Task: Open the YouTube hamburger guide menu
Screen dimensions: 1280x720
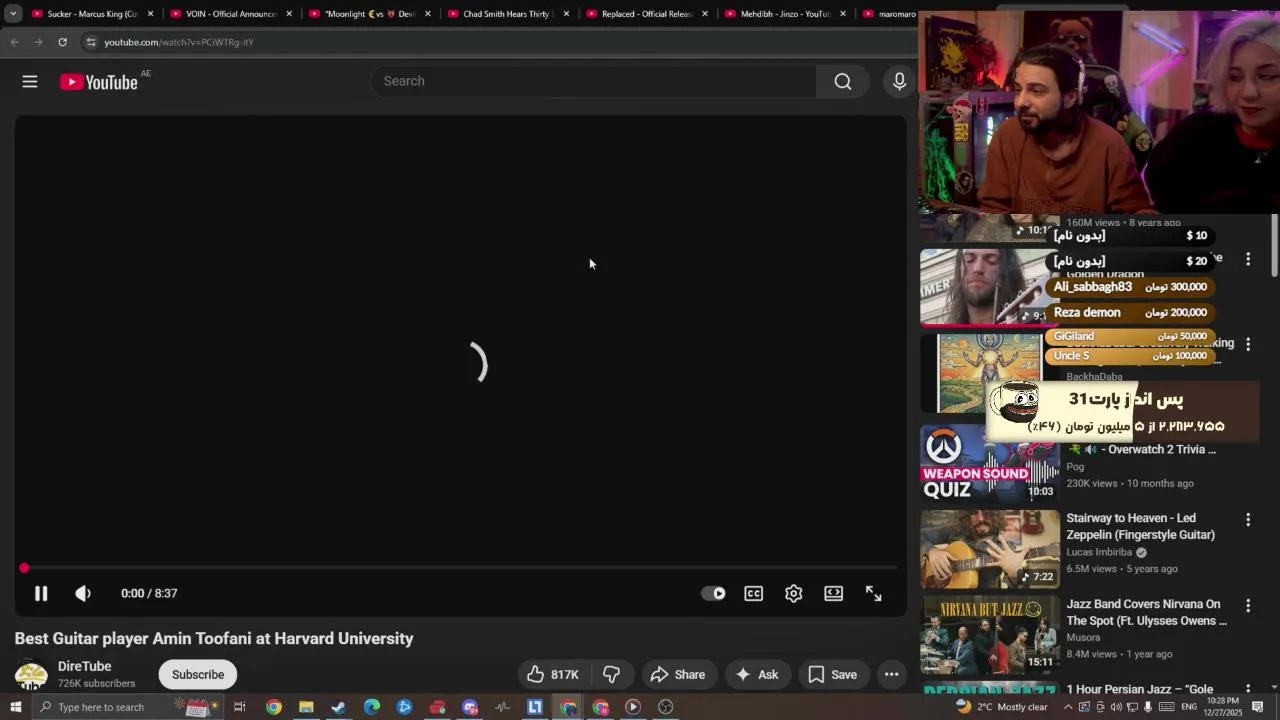Action: [x=30, y=82]
